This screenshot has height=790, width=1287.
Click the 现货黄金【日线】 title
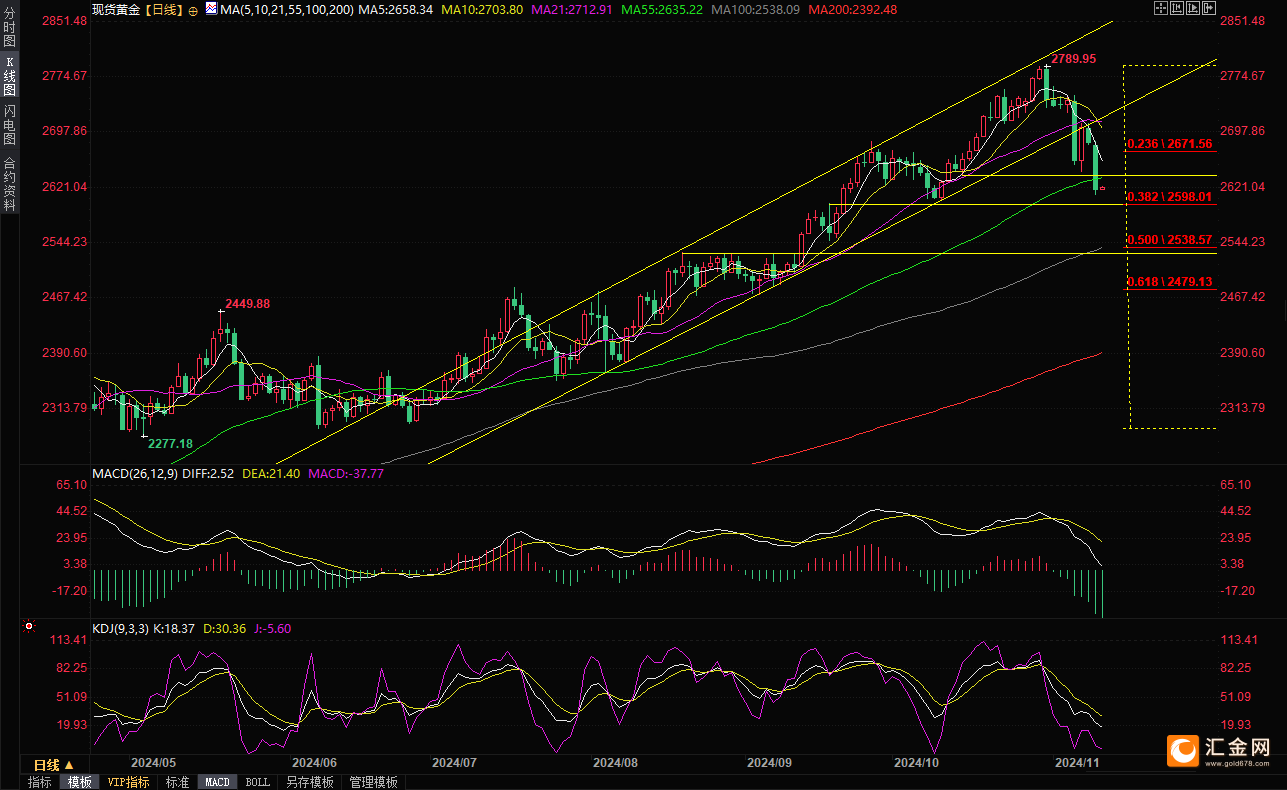coord(138,9)
